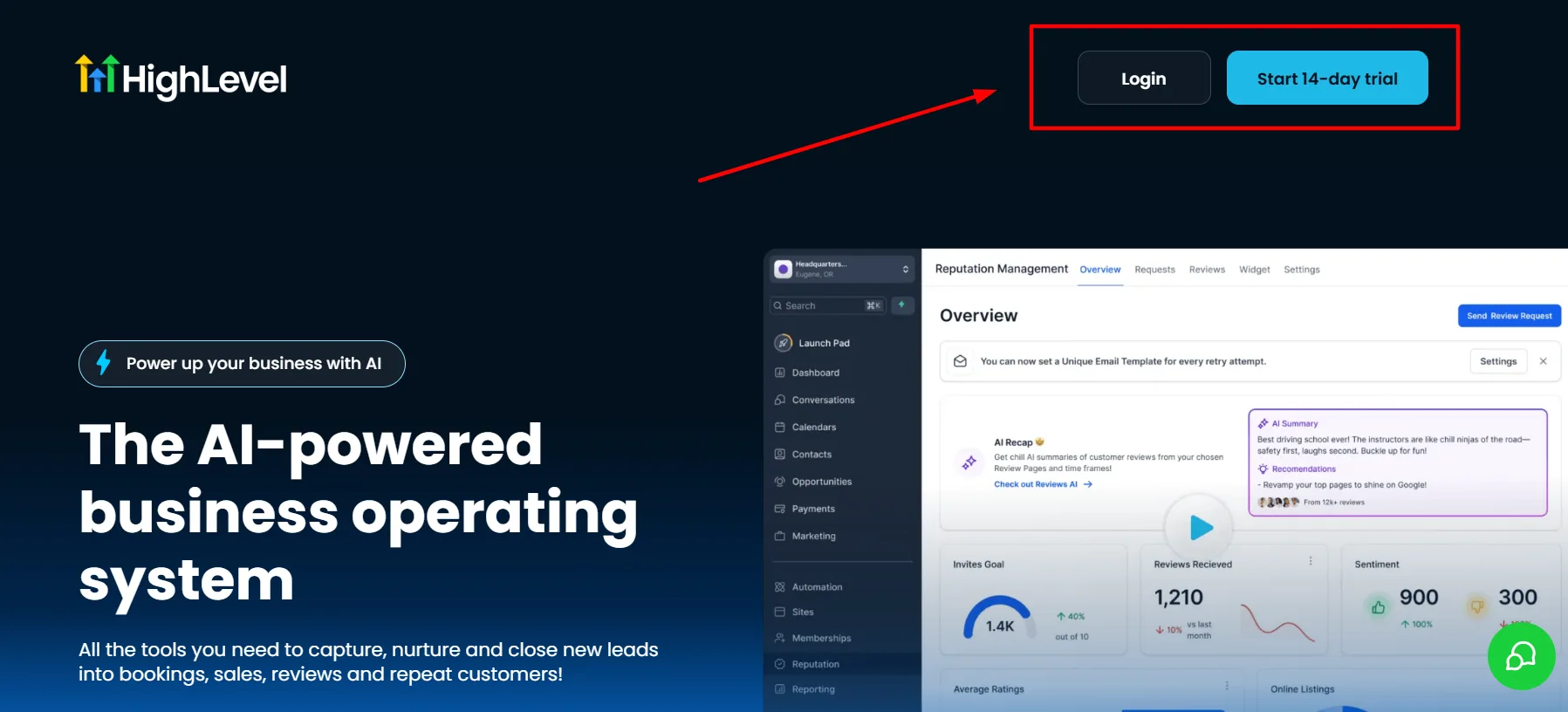Switch to the Overview tab
Viewport: 1568px width, 712px height.
(x=1100, y=270)
